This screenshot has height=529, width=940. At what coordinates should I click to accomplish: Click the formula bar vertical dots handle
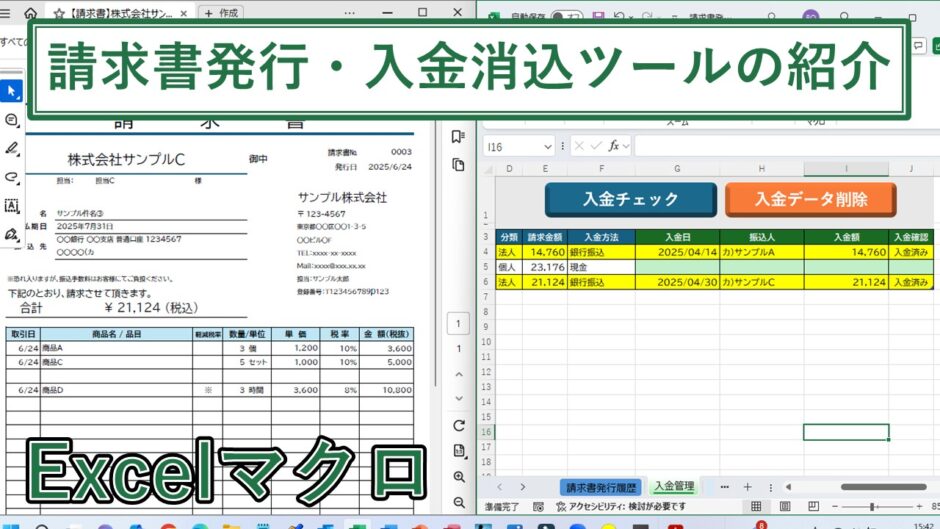(x=562, y=146)
